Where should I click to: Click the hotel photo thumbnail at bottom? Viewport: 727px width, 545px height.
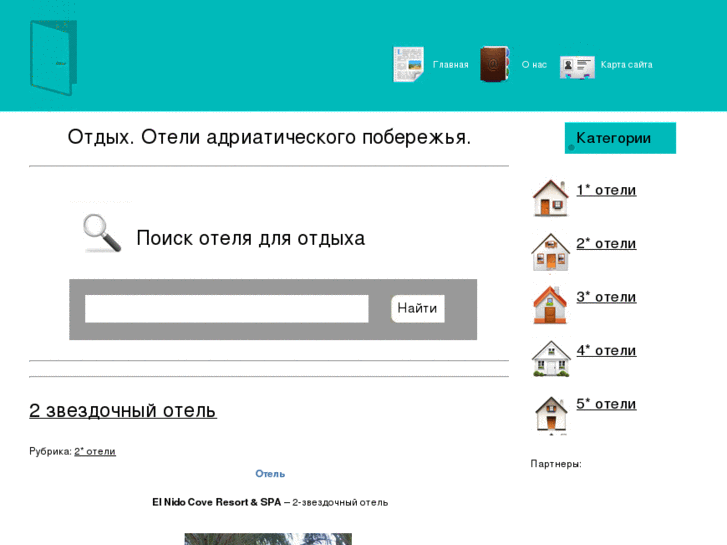point(268,539)
